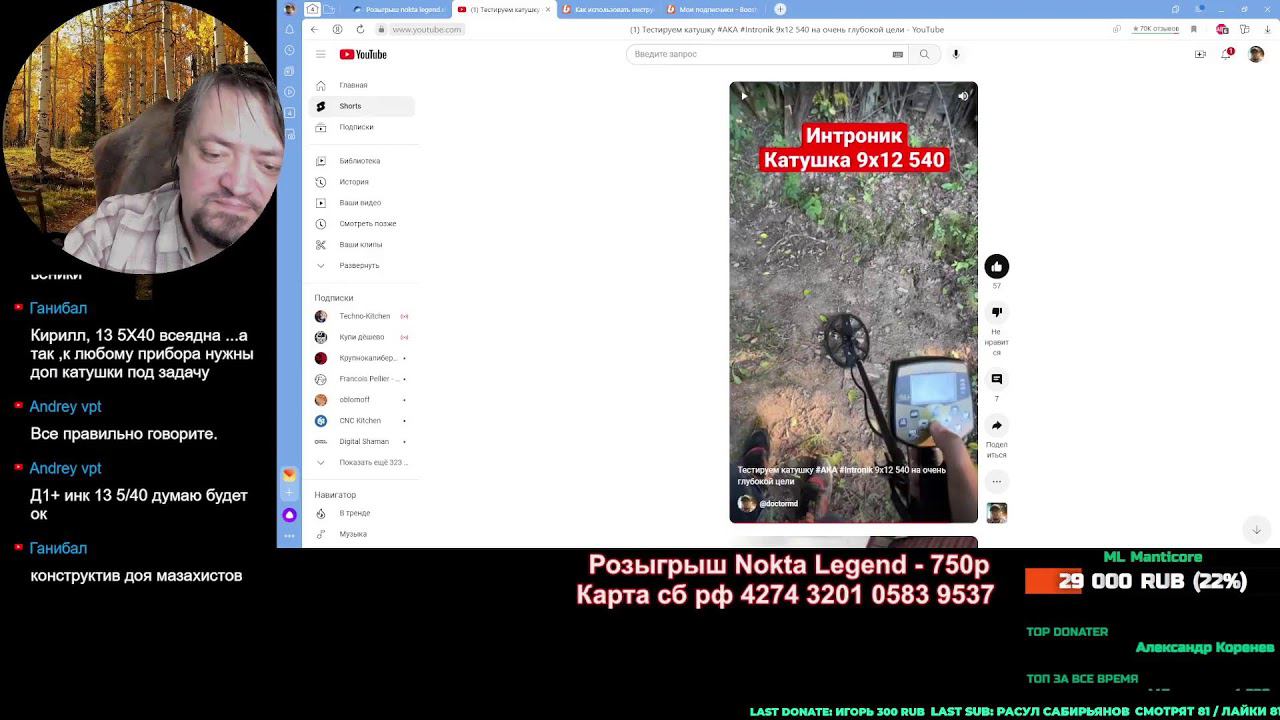Go to the next Short with down arrow
1280x720 pixels.
pyautogui.click(x=1257, y=530)
